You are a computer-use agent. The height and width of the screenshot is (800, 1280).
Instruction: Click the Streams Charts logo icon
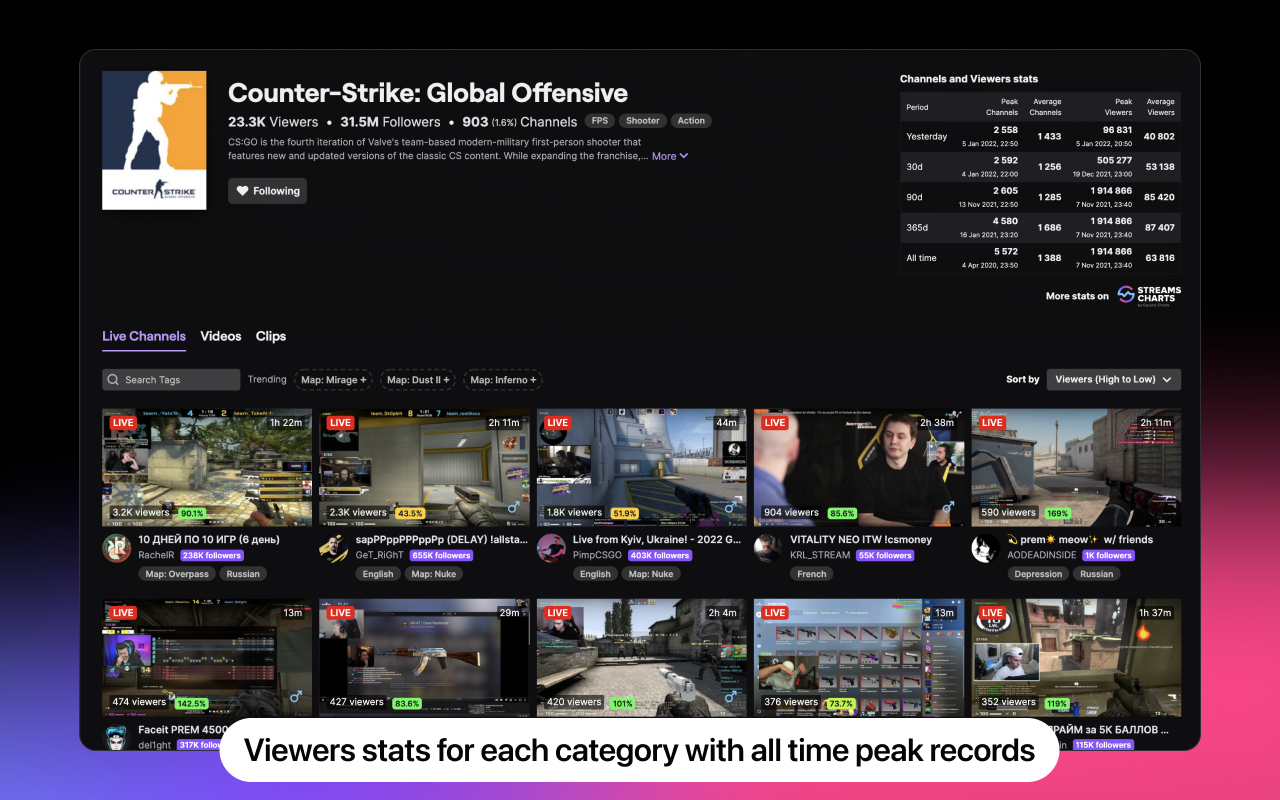point(1126,294)
